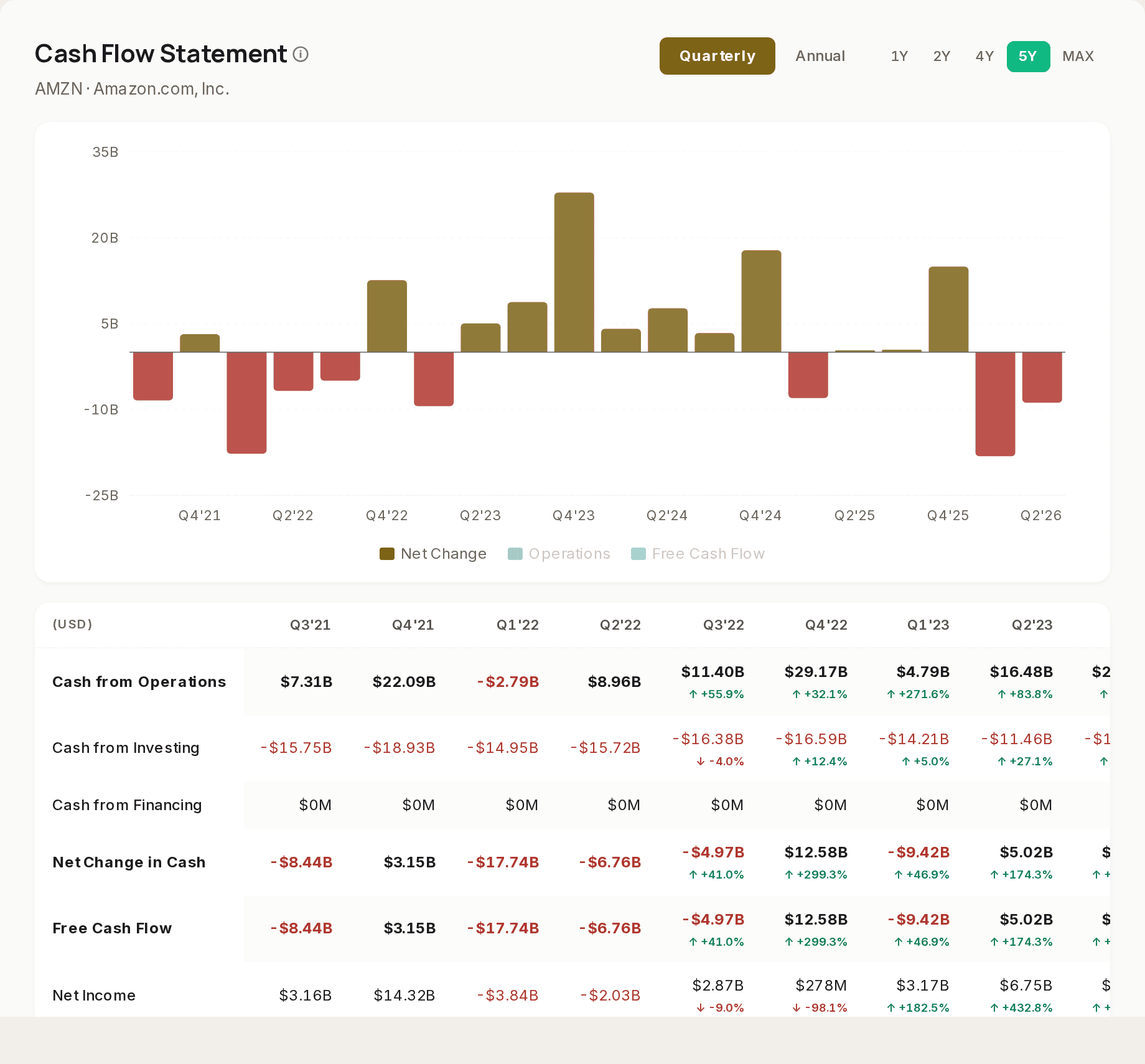Click the Q4'25 bar in the chart
Screen dimensions: 1145x1064
tap(948, 309)
